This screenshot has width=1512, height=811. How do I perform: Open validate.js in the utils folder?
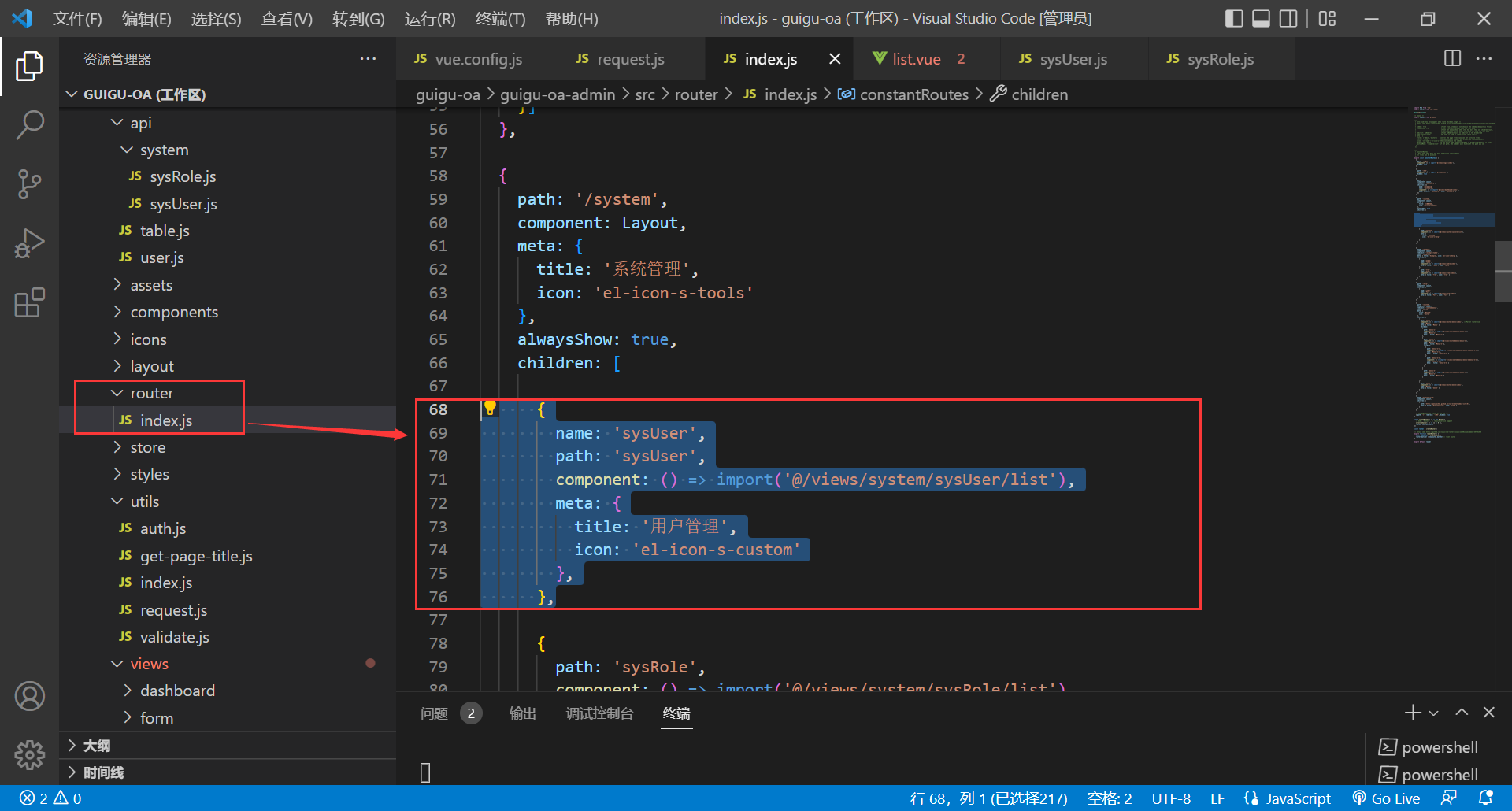(174, 637)
